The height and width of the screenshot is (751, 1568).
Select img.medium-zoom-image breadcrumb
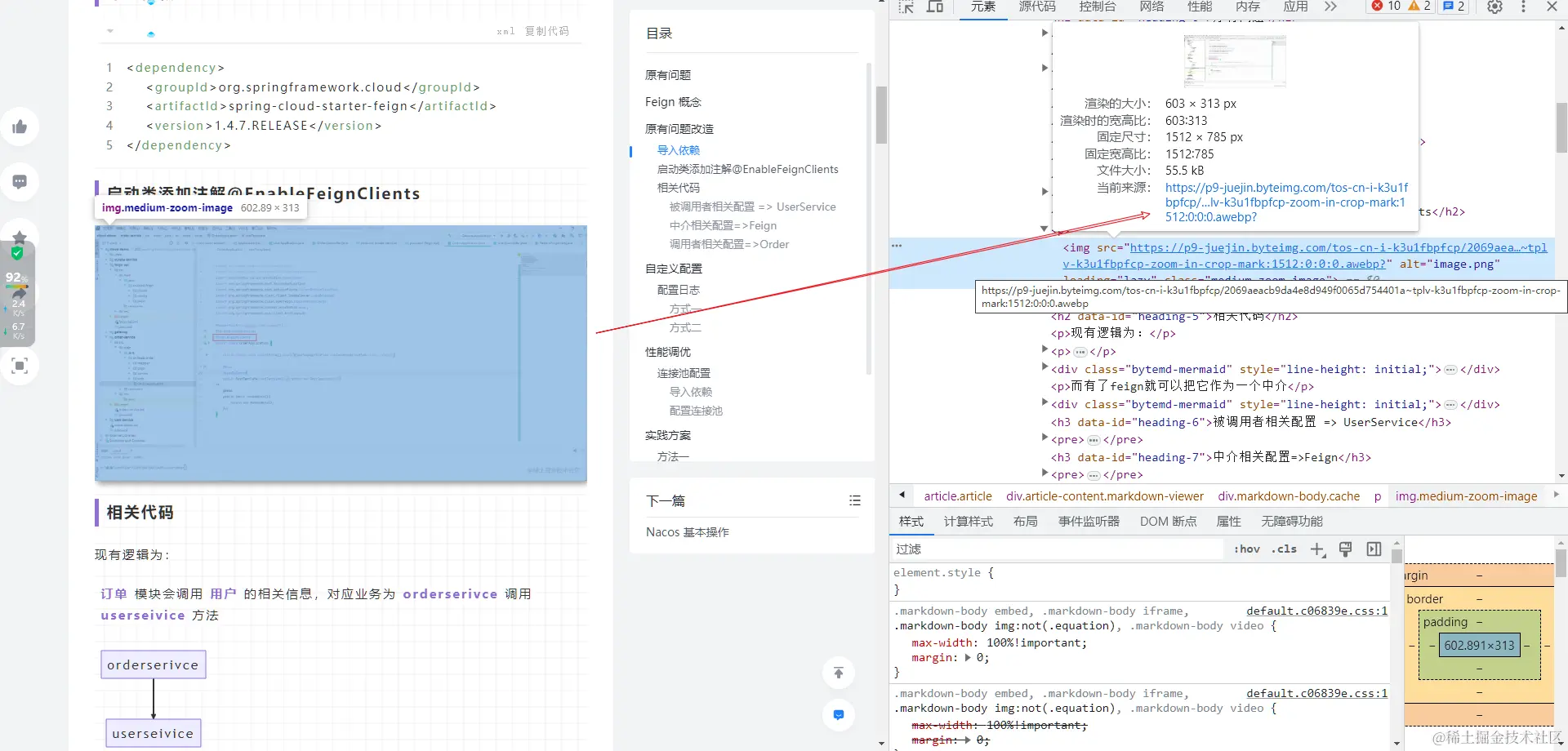[x=1466, y=496]
